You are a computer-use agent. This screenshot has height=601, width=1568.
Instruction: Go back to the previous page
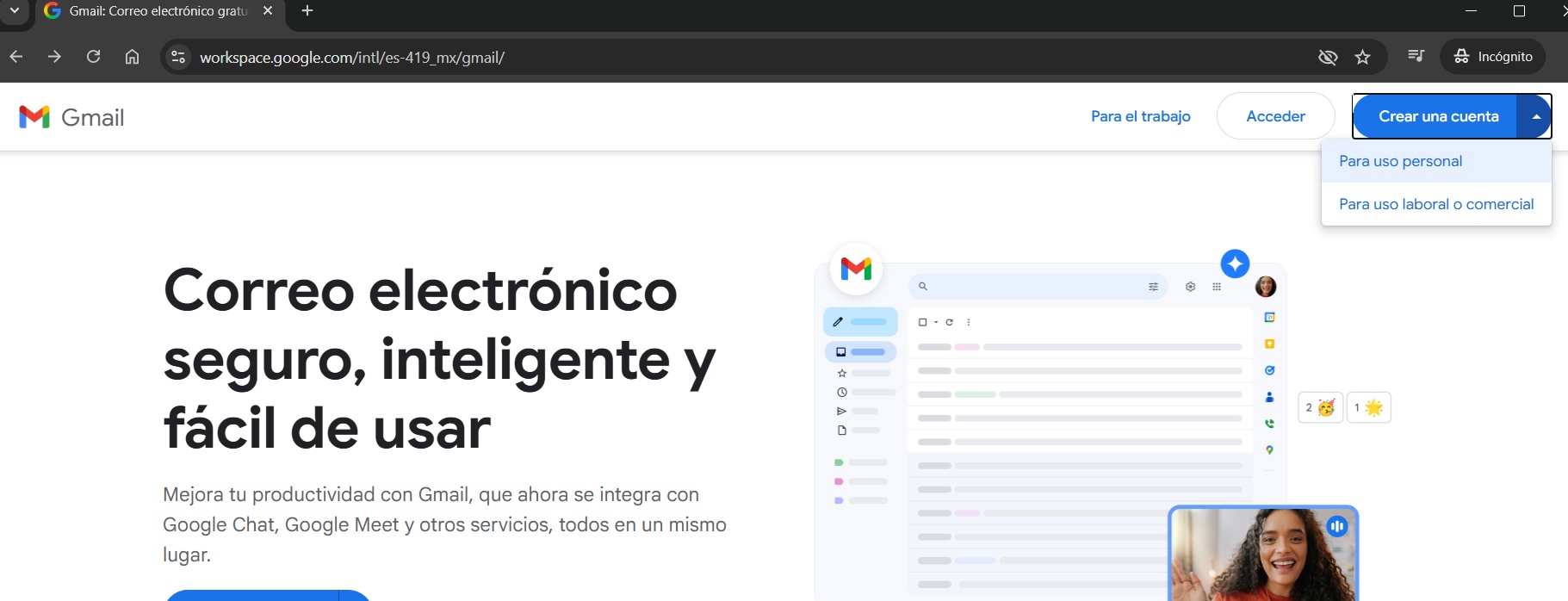pyautogui.click(x=16, y=57)
